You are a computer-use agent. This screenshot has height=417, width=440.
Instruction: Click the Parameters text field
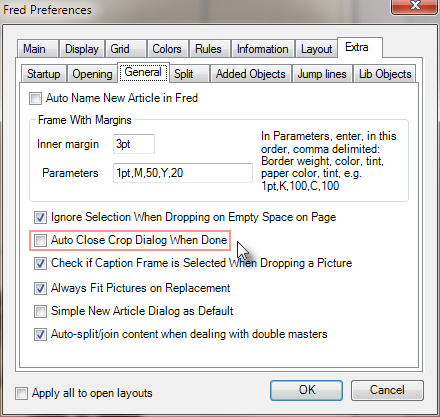tap(183, 173)
